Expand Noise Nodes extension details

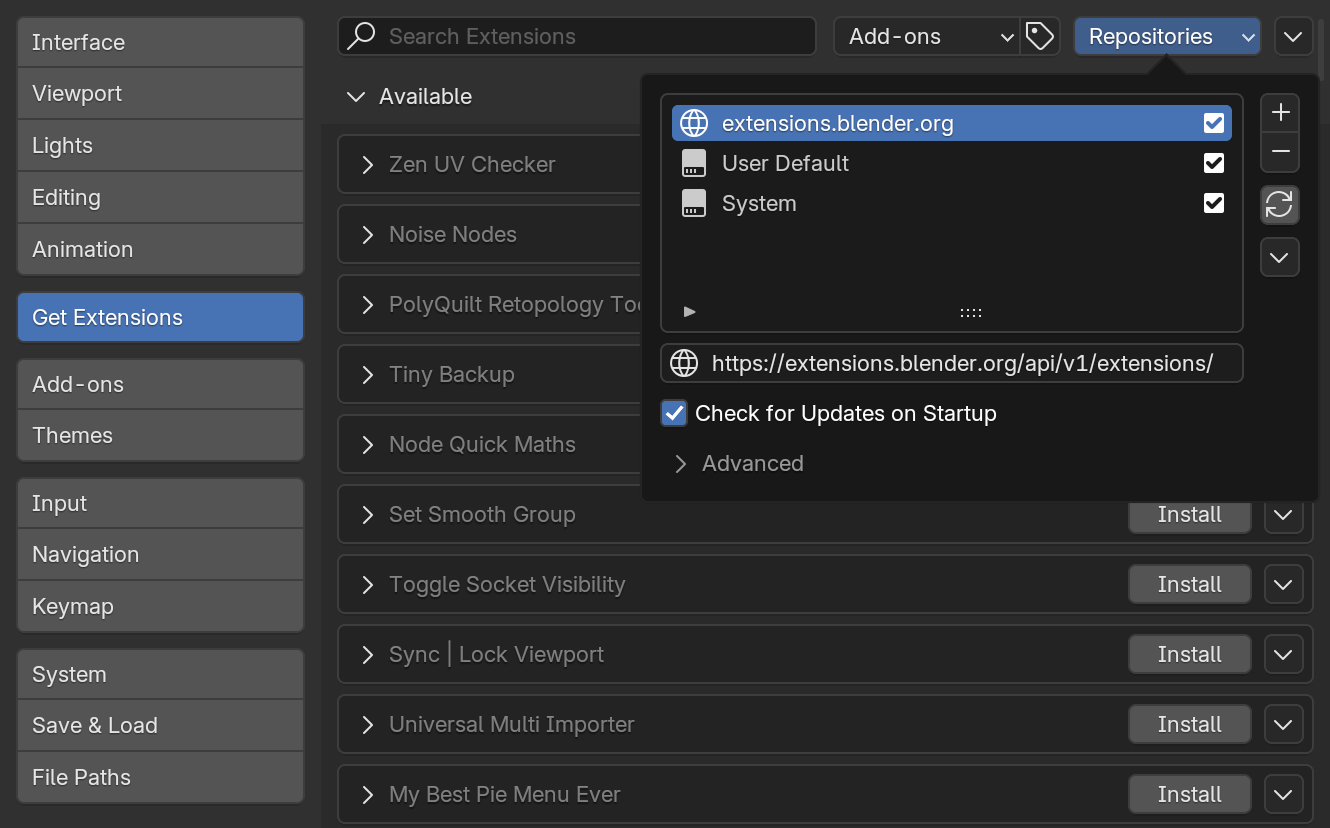coord(368,234)
